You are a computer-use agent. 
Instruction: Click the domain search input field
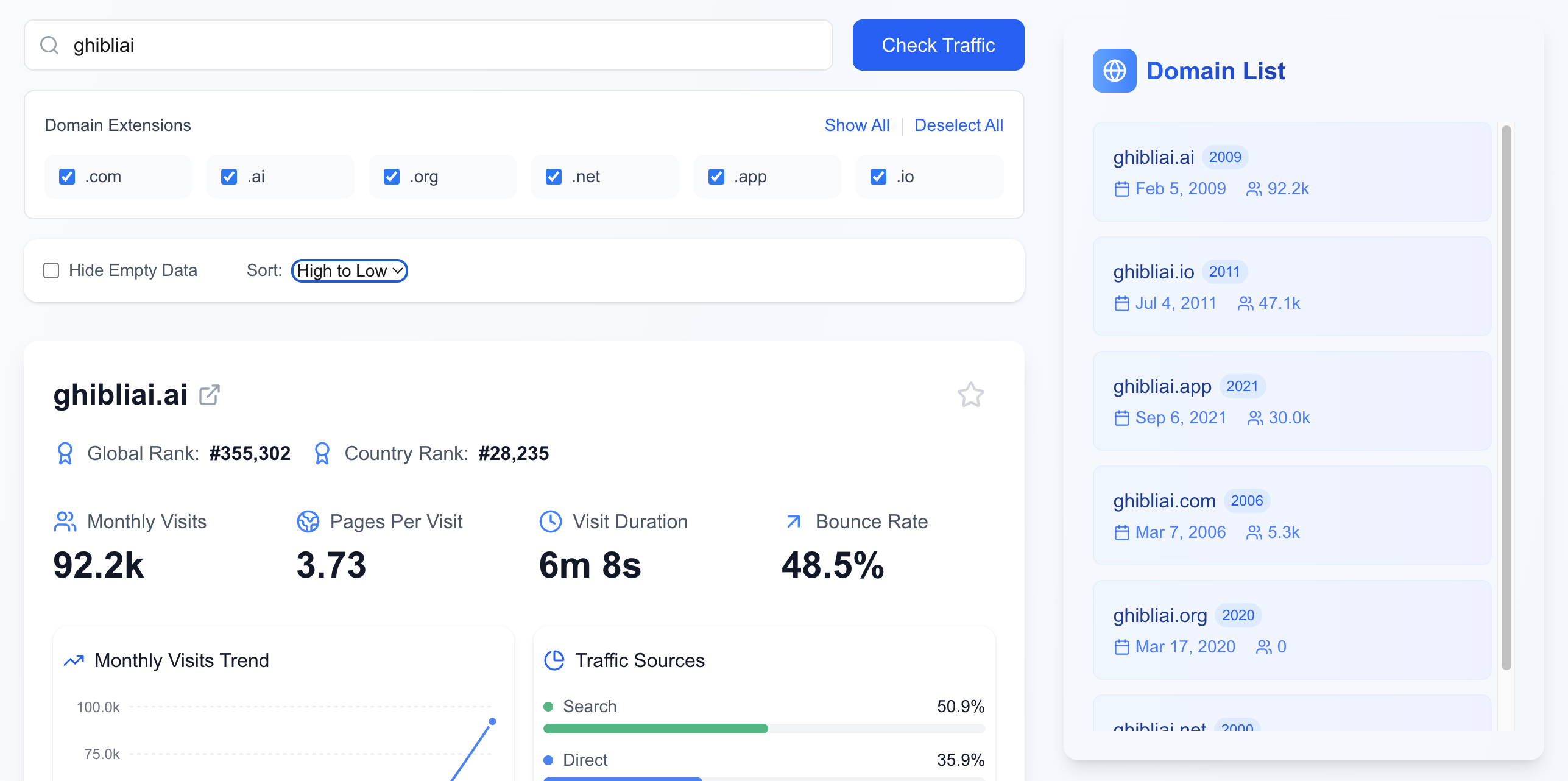(428, 45)
